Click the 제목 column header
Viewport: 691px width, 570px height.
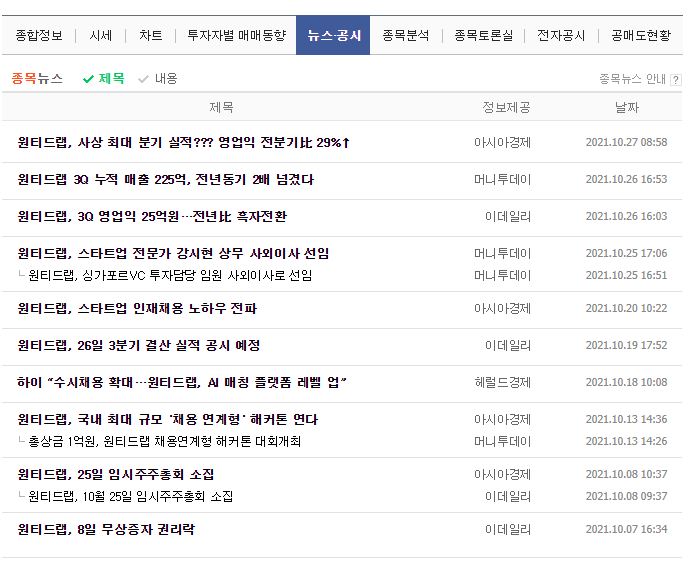[x=221, y=107]
